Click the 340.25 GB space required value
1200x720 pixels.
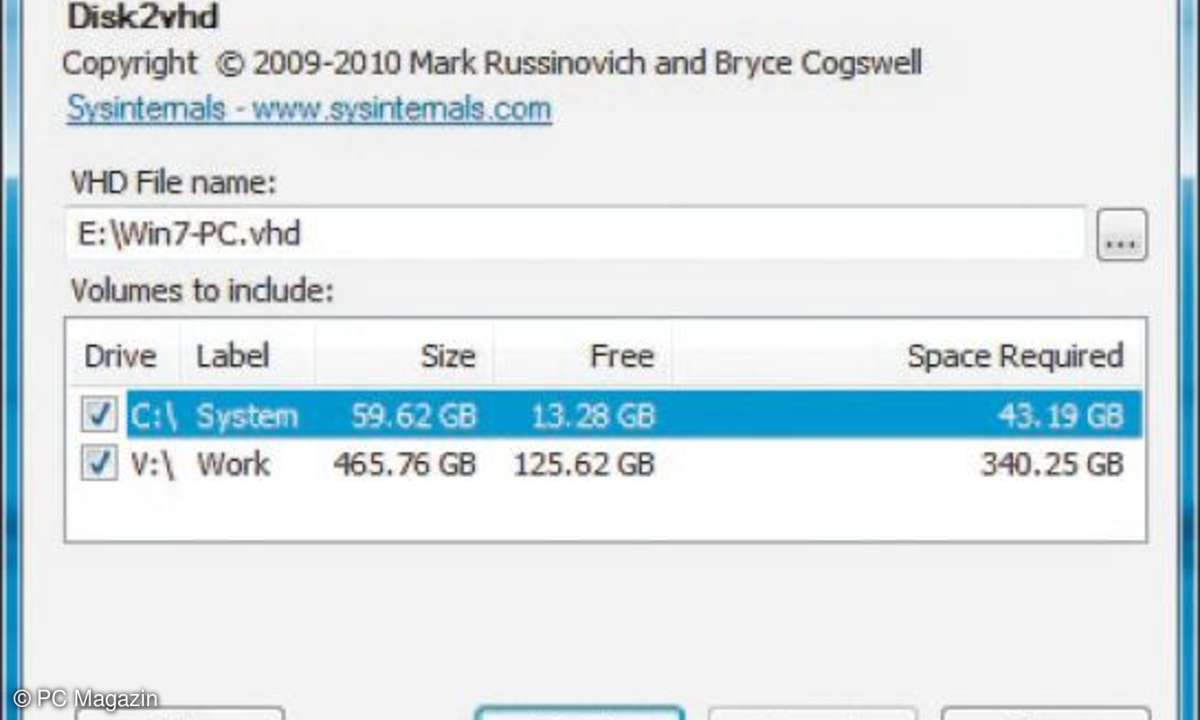[x=1052, y=464]
